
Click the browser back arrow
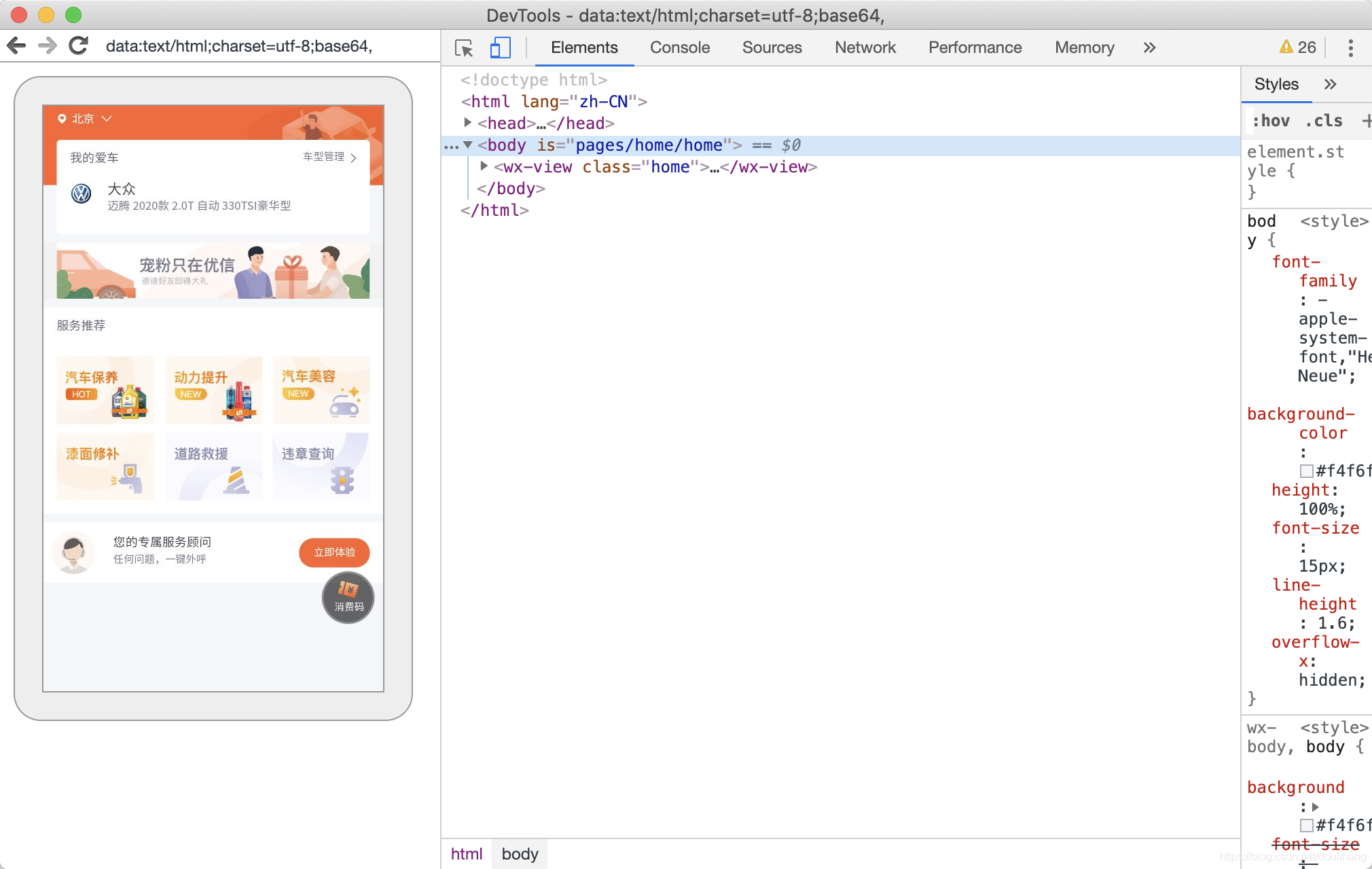16,46
